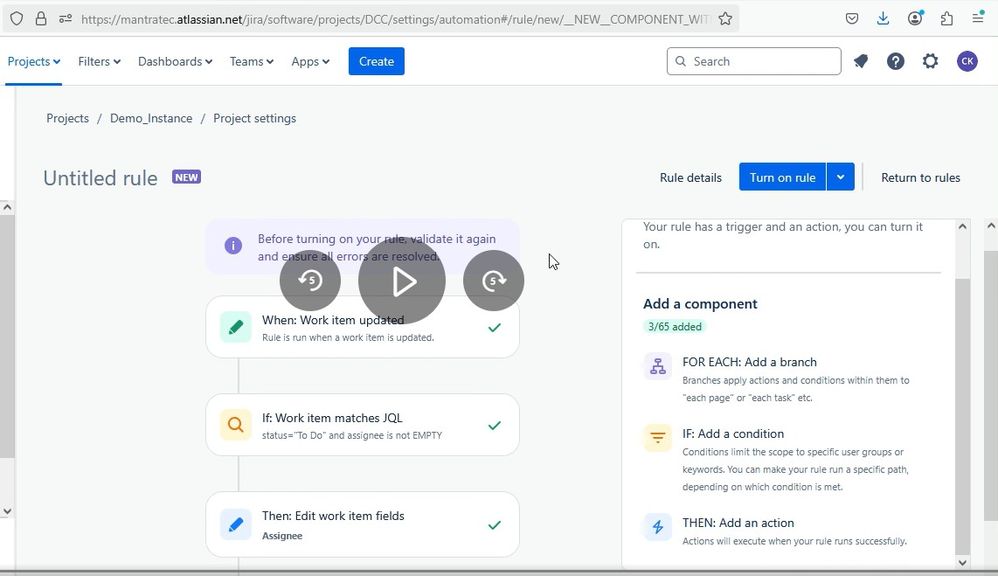Click Turn on rule button

782,178
